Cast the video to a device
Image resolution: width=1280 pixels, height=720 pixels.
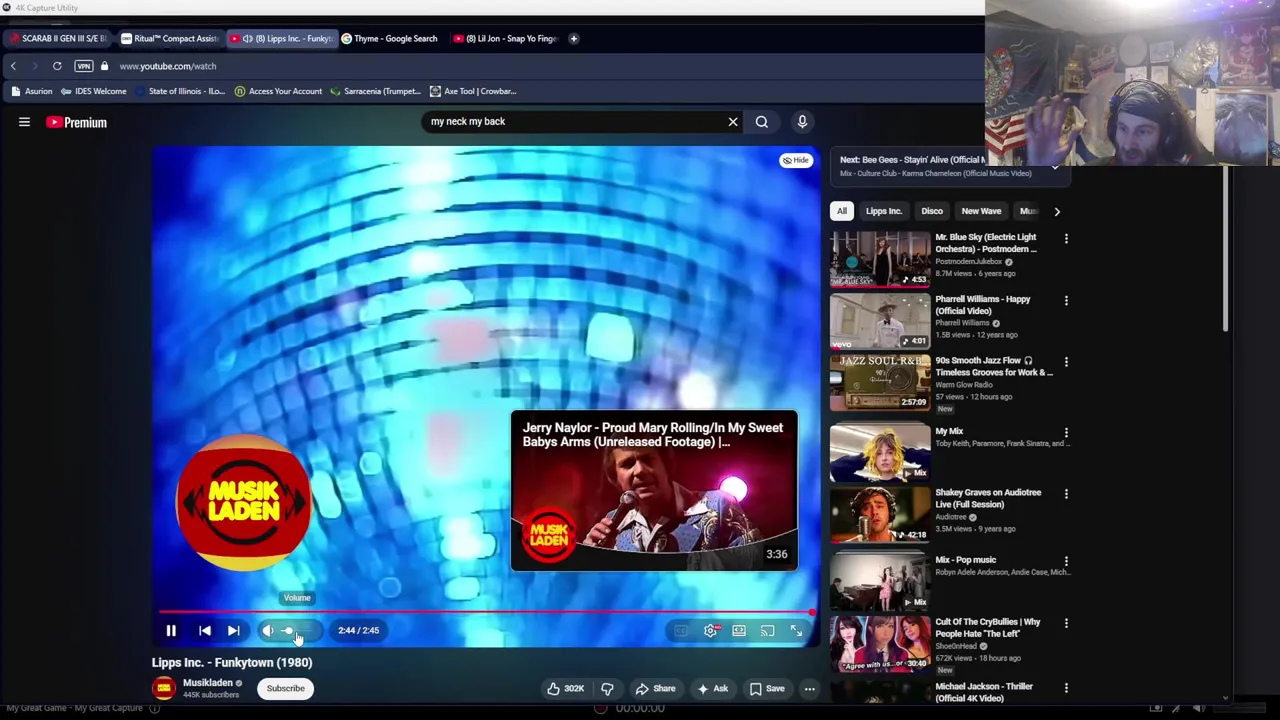click(767, 631)
